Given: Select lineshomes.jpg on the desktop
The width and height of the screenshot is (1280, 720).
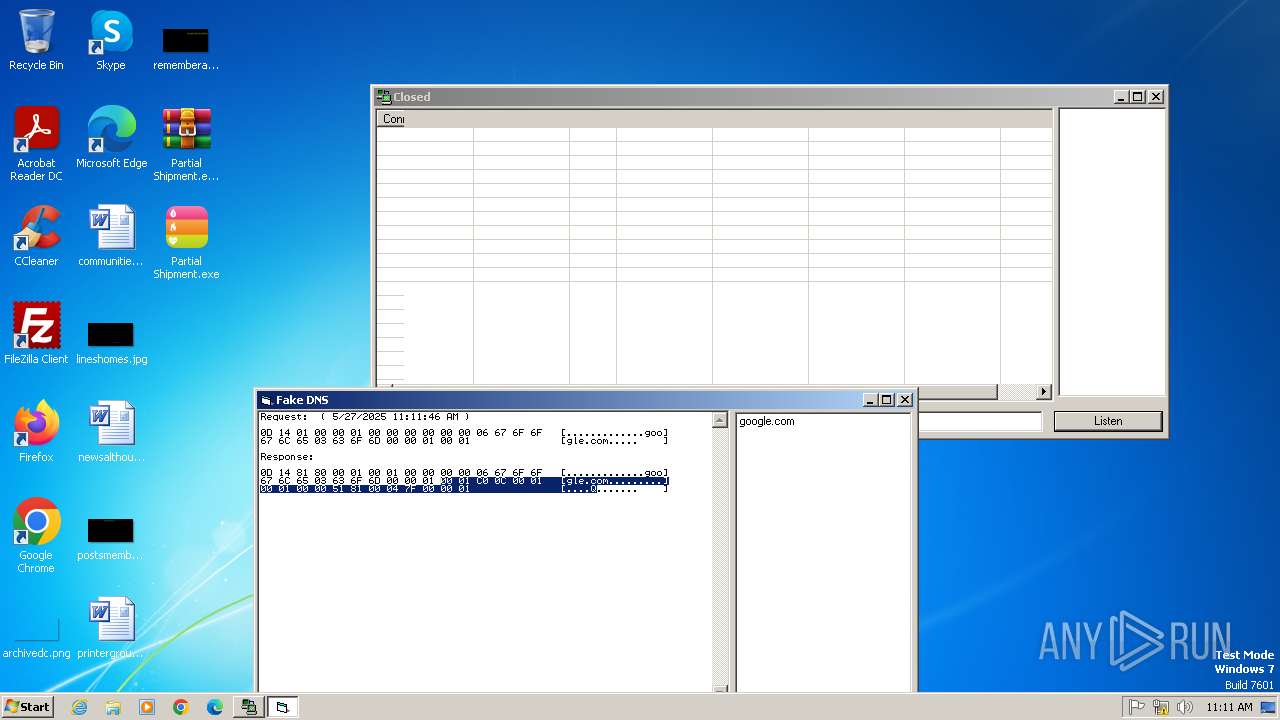Looking at the screenshot, I should [x=111, y=340].
